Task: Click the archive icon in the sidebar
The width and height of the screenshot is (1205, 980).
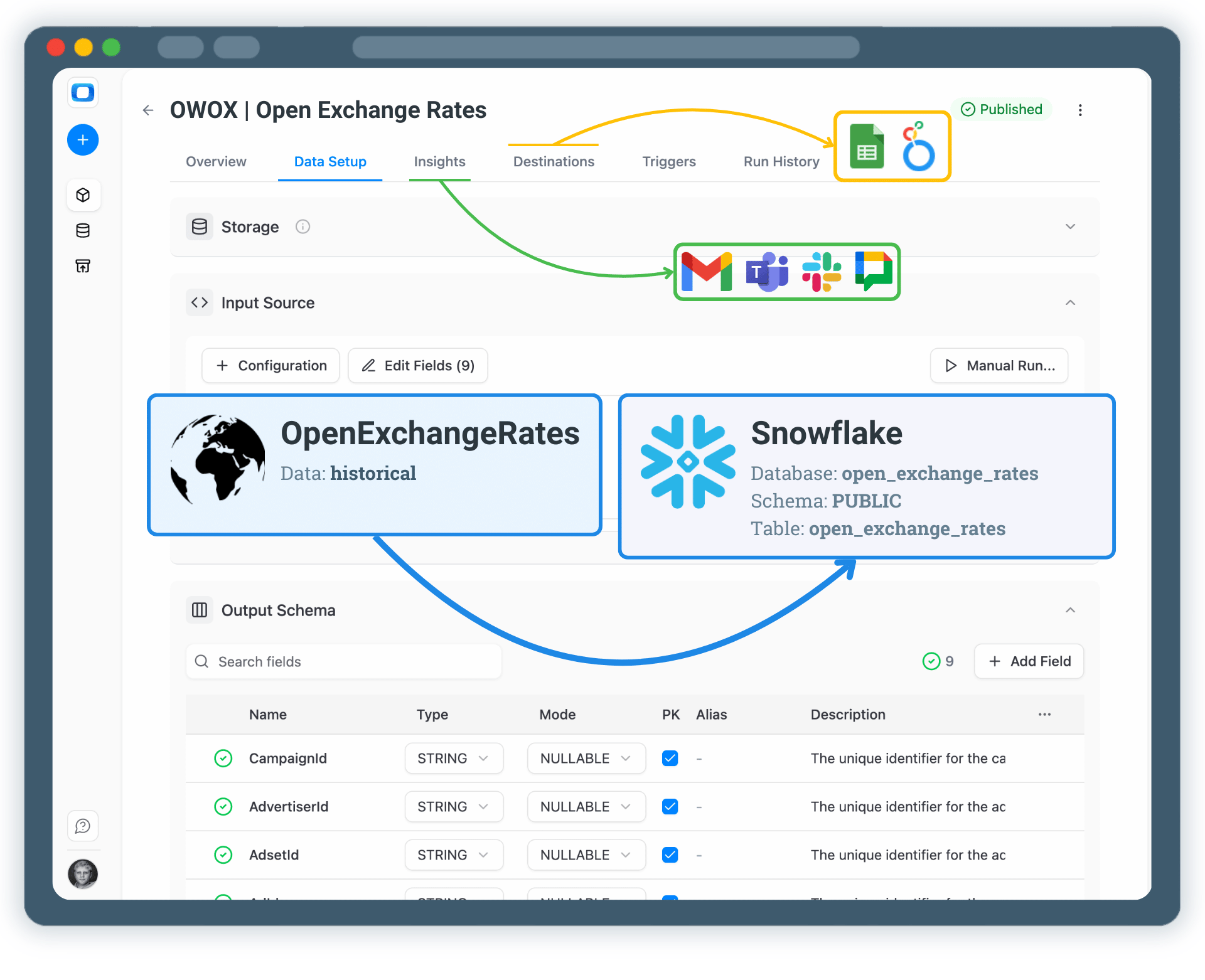Action: (83, 266)
